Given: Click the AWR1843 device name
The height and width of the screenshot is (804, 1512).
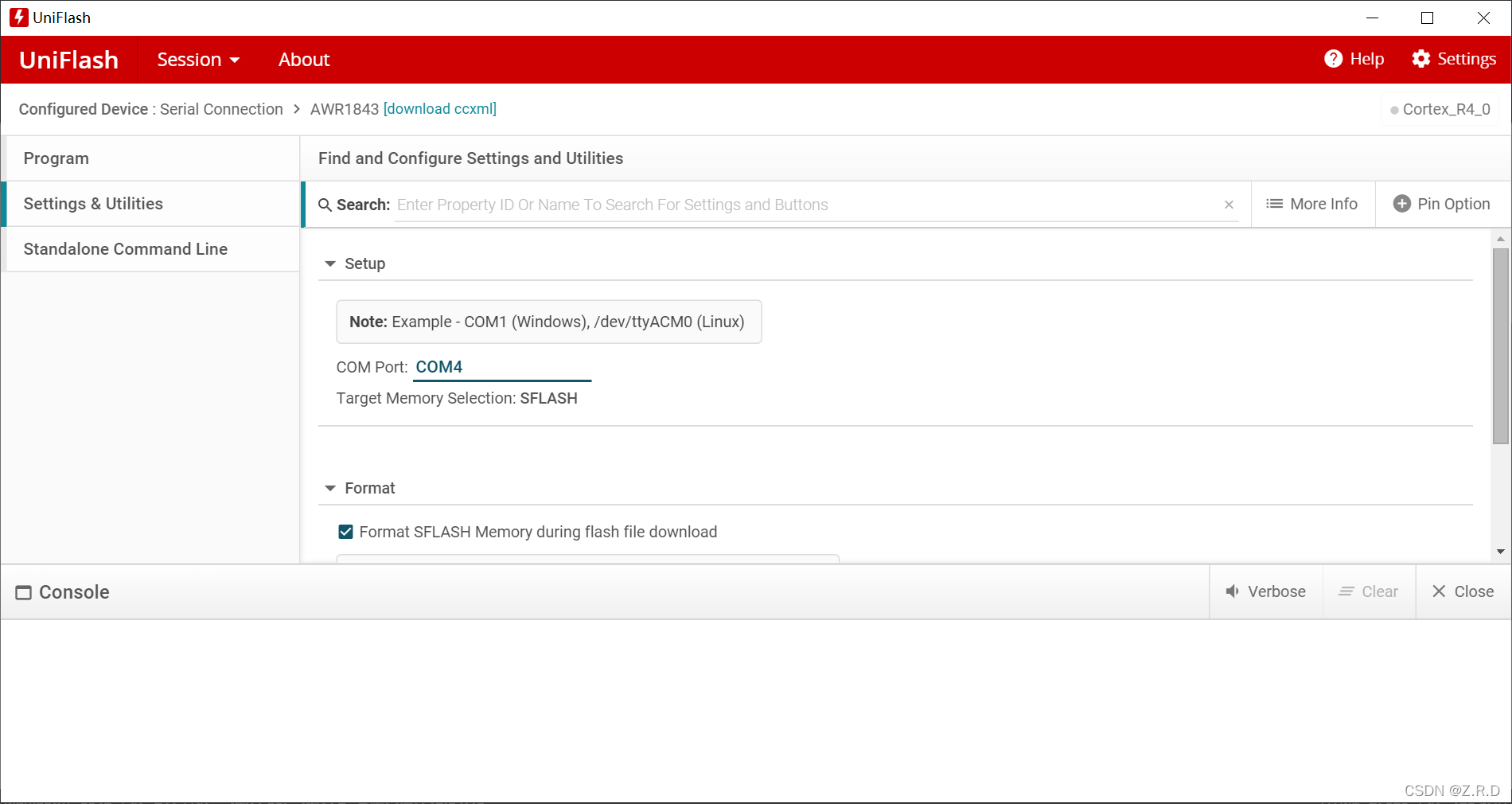Looking at the screenshot, I should point(345,109).
